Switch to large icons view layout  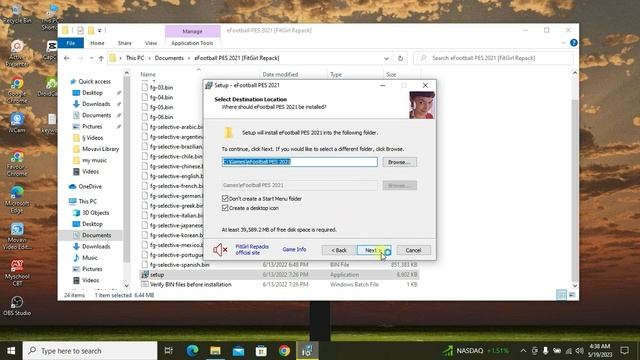[x=572, y=295]
